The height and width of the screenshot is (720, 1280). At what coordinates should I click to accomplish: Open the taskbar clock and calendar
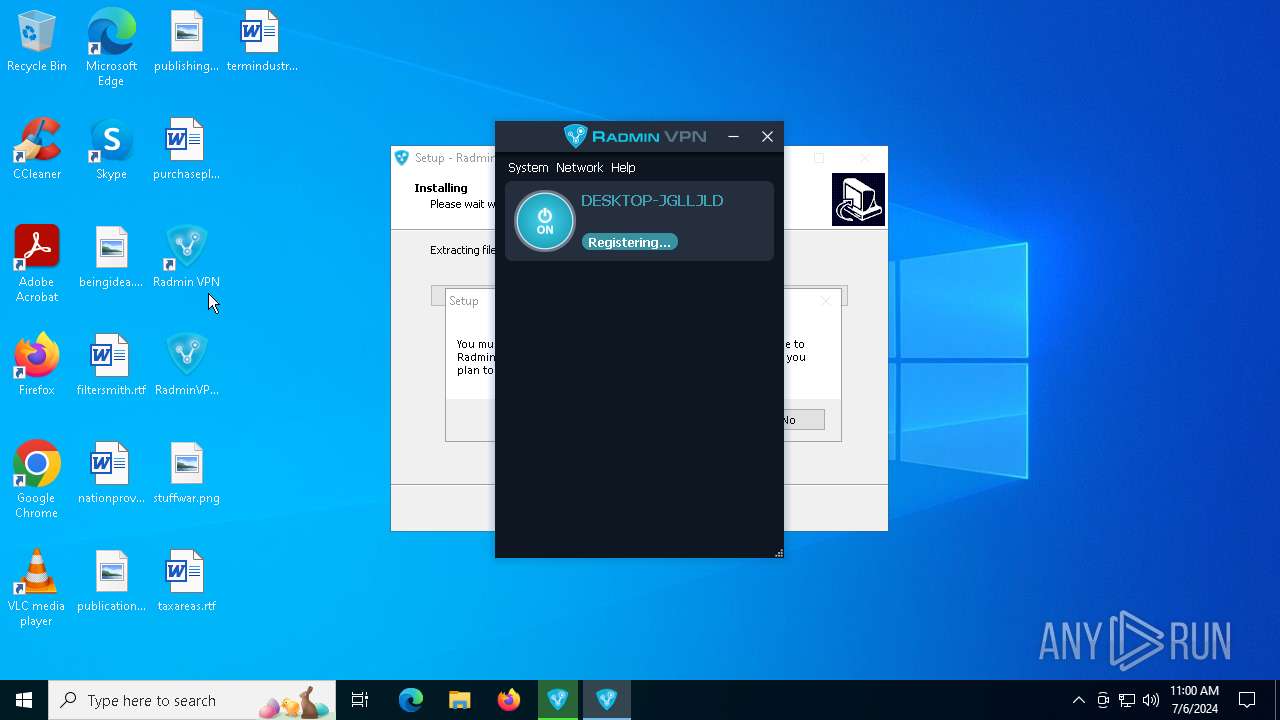pyautogui.click(x=1194, y=700)
